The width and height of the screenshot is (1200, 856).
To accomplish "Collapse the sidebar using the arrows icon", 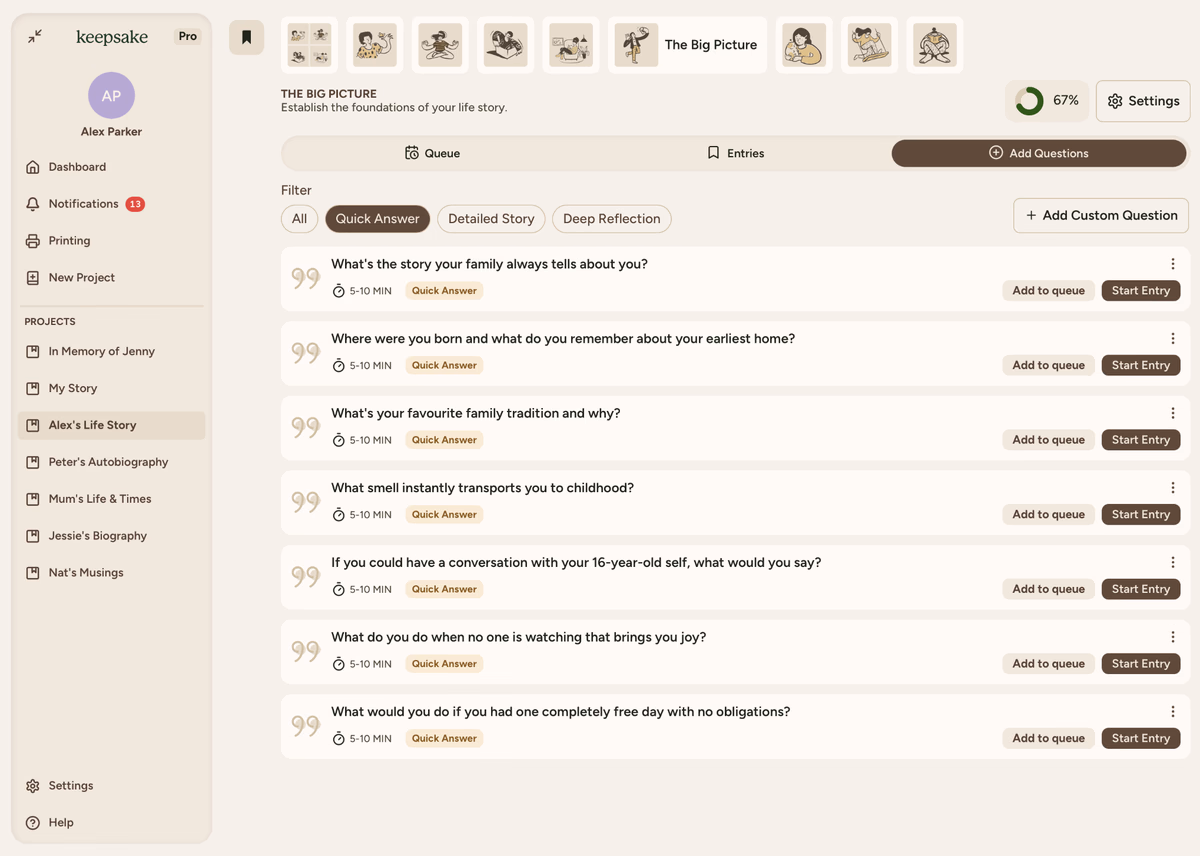I will 35,36.
